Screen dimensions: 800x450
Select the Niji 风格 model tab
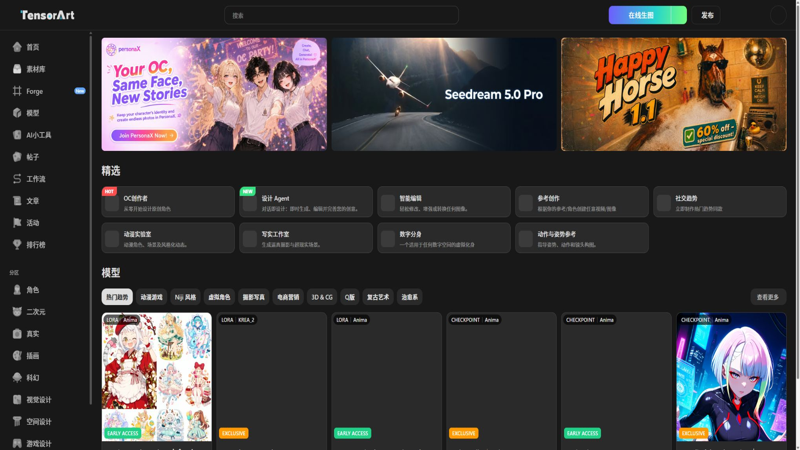[x=185, y=297]
